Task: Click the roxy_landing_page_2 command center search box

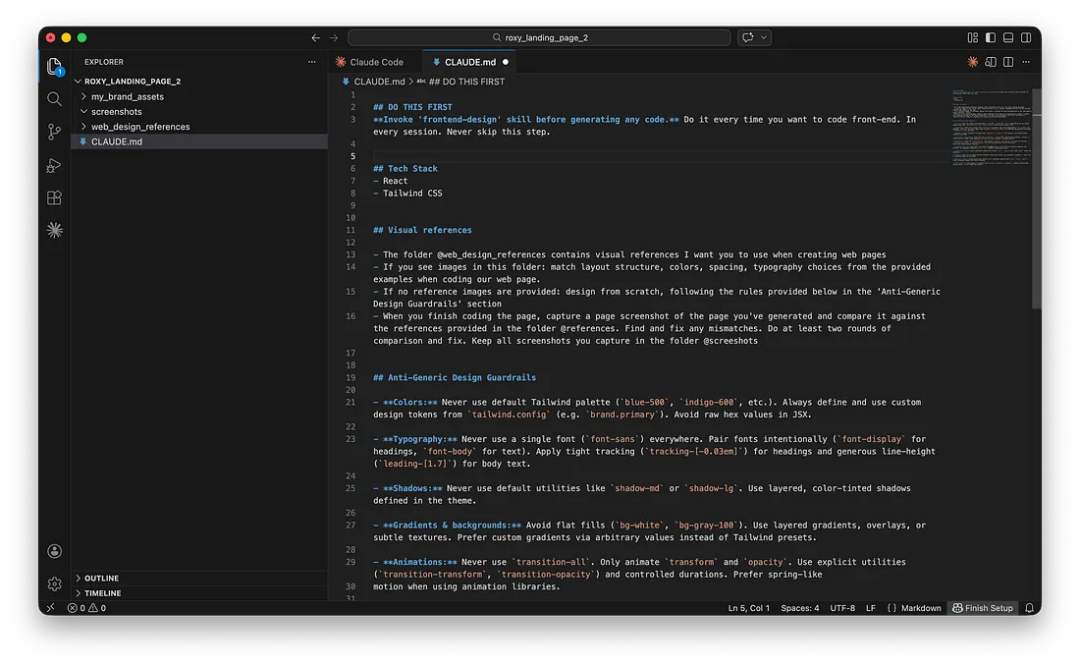Action: pyautogui.click(x=539, y=38)
